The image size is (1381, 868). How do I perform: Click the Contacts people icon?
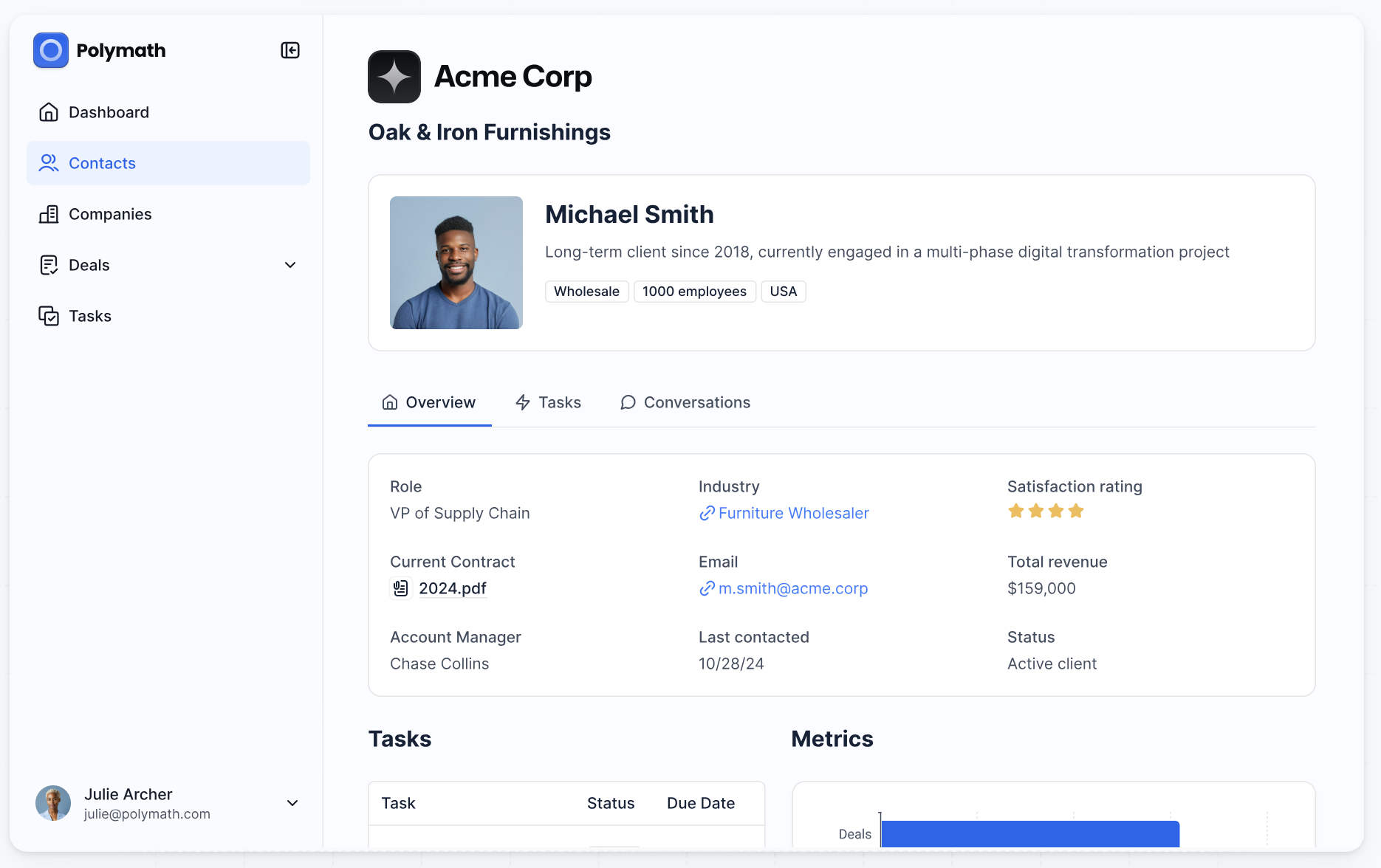pos(49,163)
